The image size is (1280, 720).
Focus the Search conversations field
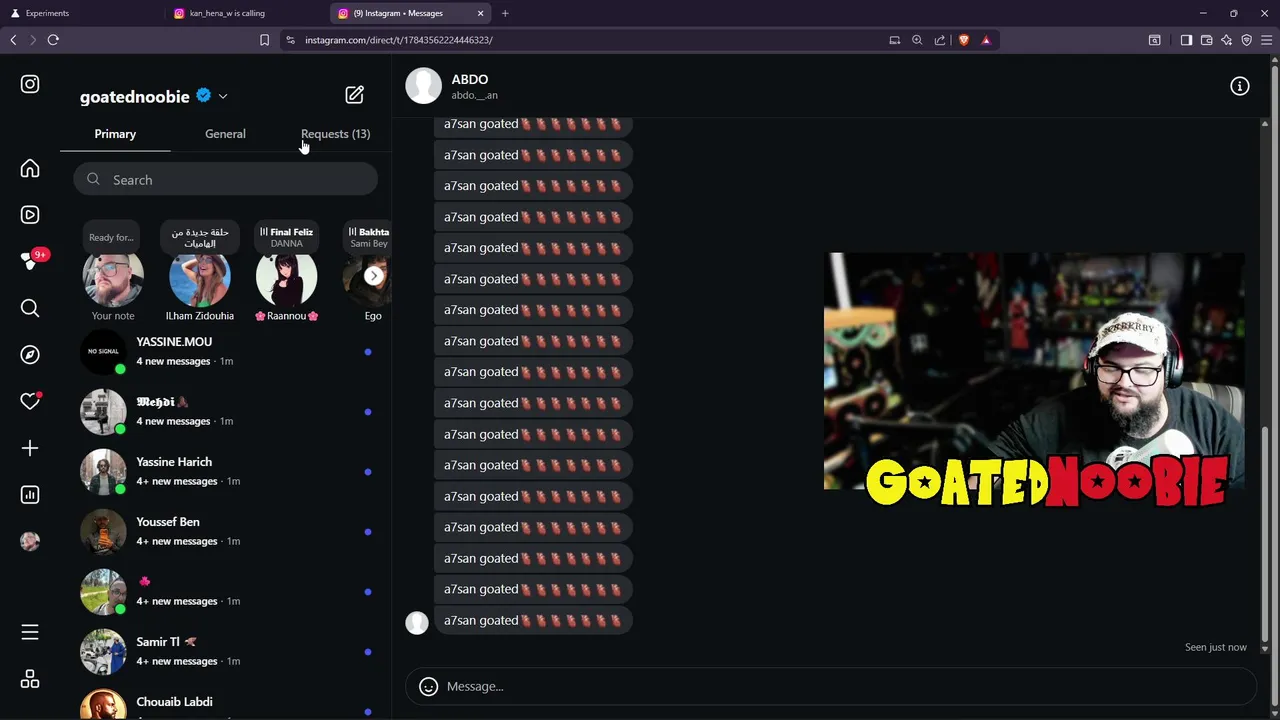225,180
